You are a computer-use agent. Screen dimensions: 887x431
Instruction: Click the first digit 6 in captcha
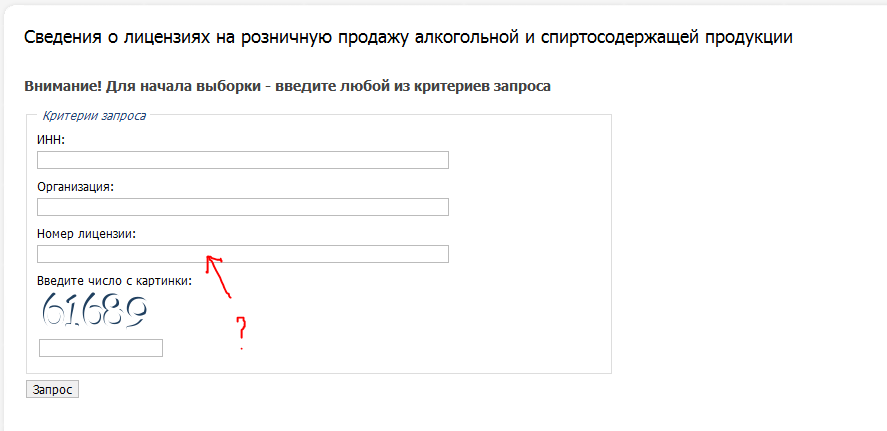[53, 310]
